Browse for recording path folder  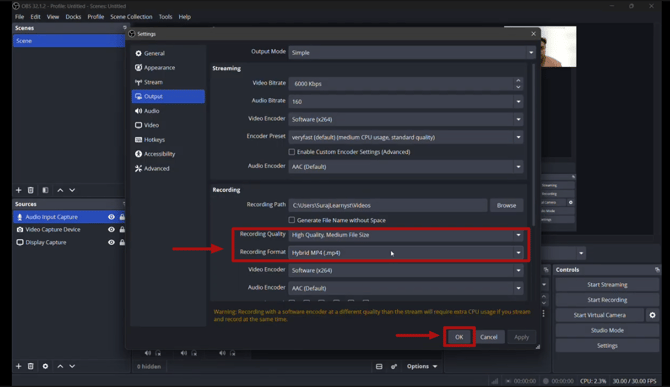pyautogui.click(x=506, y=205)
